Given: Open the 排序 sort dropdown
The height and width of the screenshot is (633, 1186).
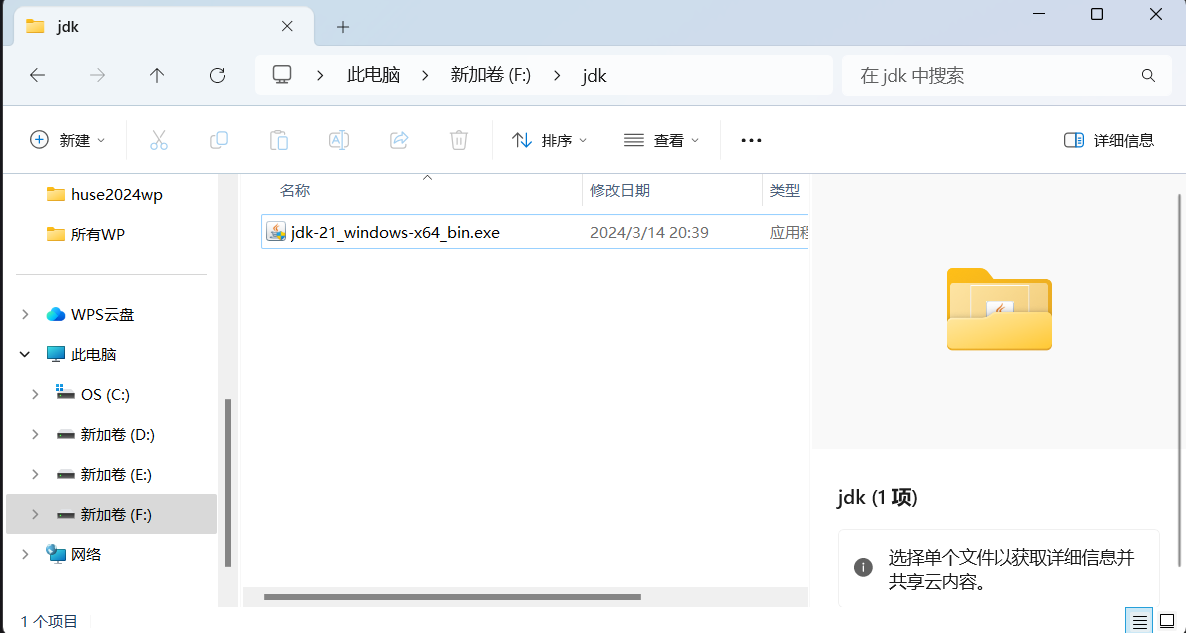Looking at the screenshot, I should [x=550, y=140].
